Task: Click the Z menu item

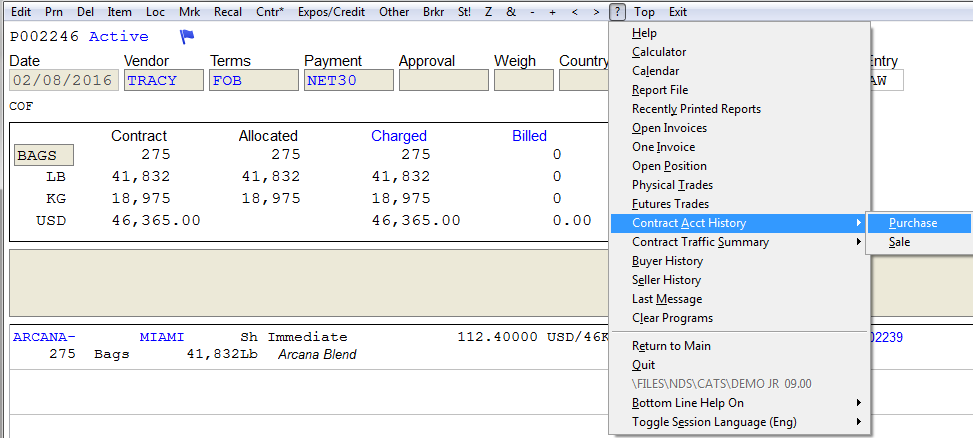Action: click(x=488, y=12)
